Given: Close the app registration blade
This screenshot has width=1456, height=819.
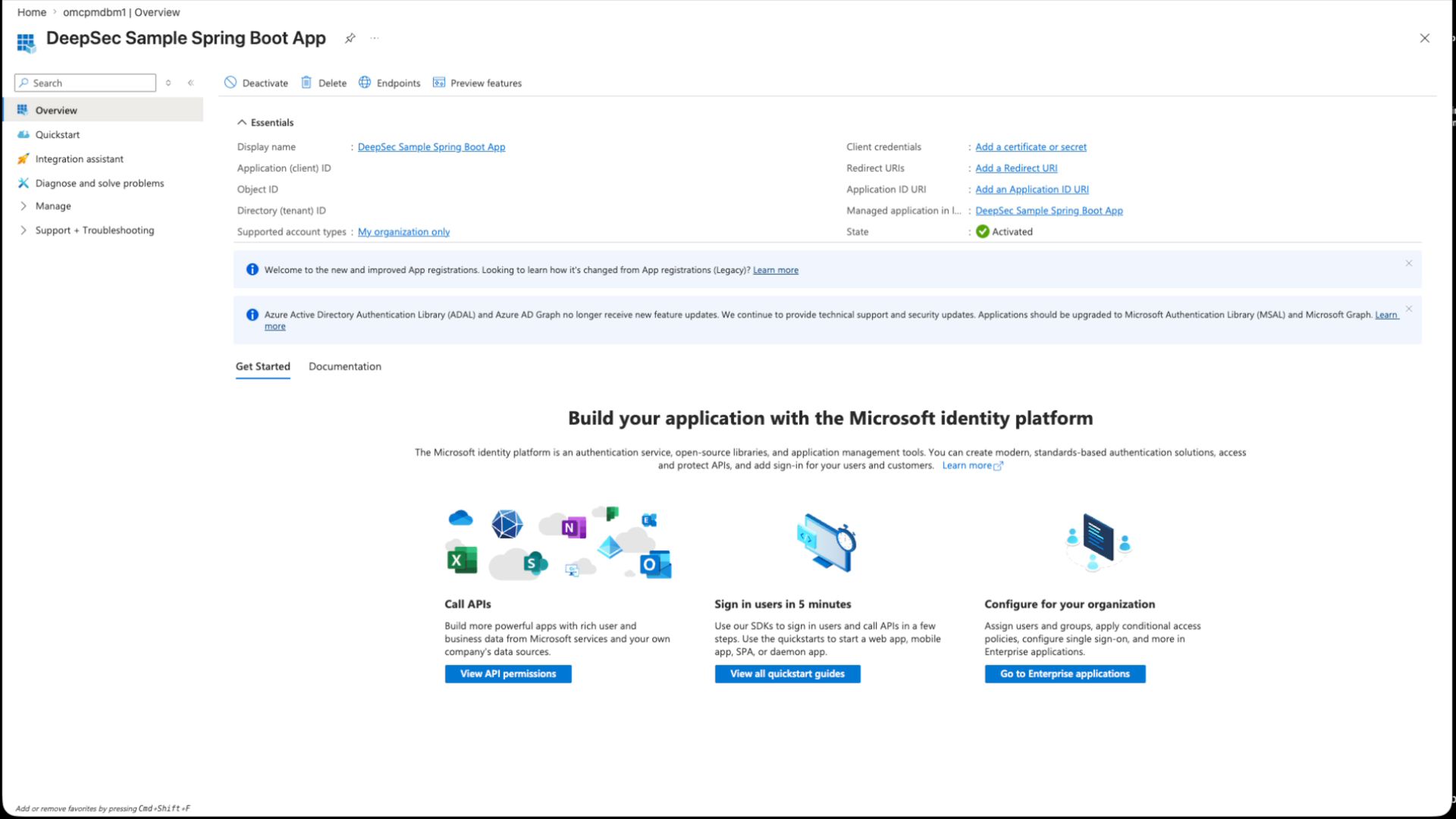Looking at the screenshot, I should 1424,38.
